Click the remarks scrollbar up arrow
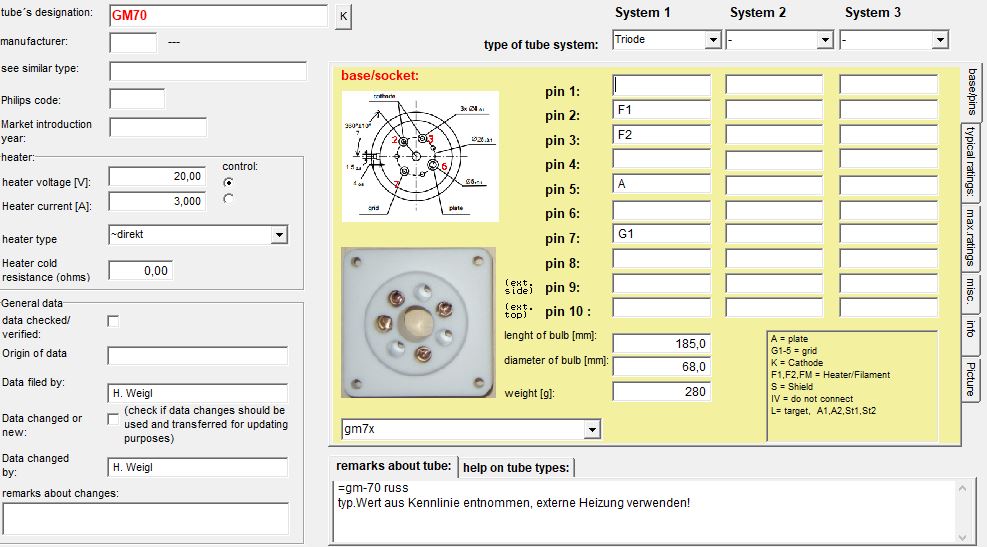The height and width of the screenshot is (547, 987). click(962, 488)
